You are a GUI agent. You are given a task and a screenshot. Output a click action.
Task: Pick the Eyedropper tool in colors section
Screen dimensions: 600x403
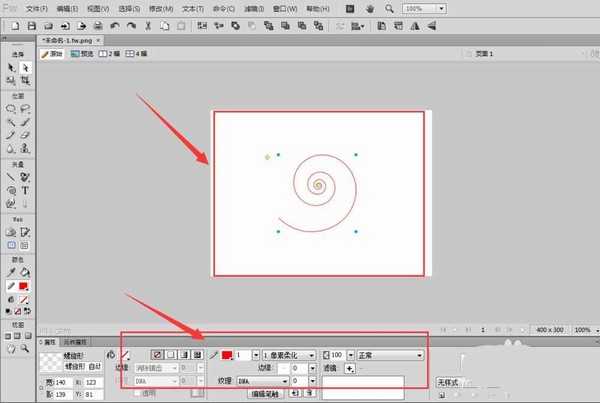[11, 271]
